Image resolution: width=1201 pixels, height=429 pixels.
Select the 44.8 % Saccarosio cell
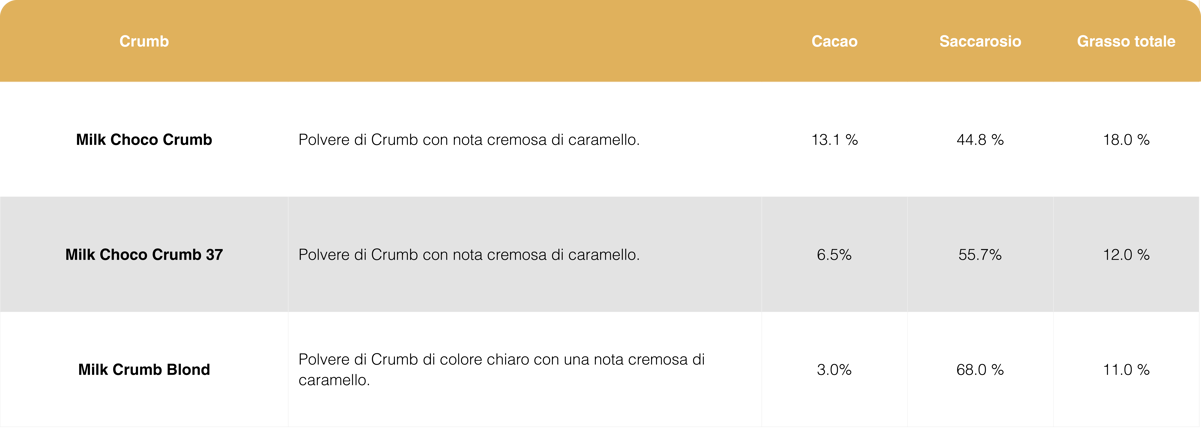coord(980,140)
